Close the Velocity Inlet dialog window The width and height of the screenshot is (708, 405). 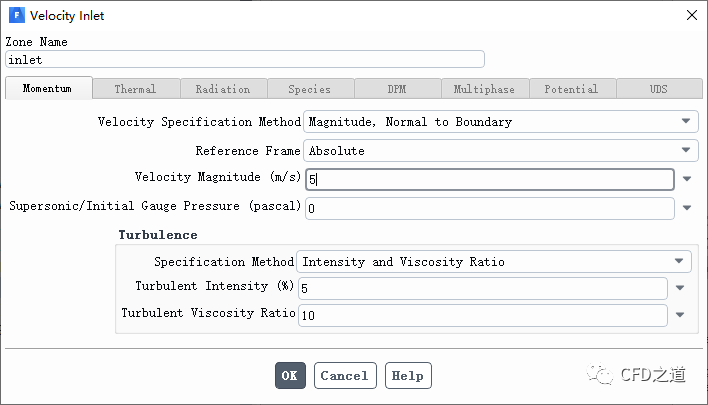691,15
